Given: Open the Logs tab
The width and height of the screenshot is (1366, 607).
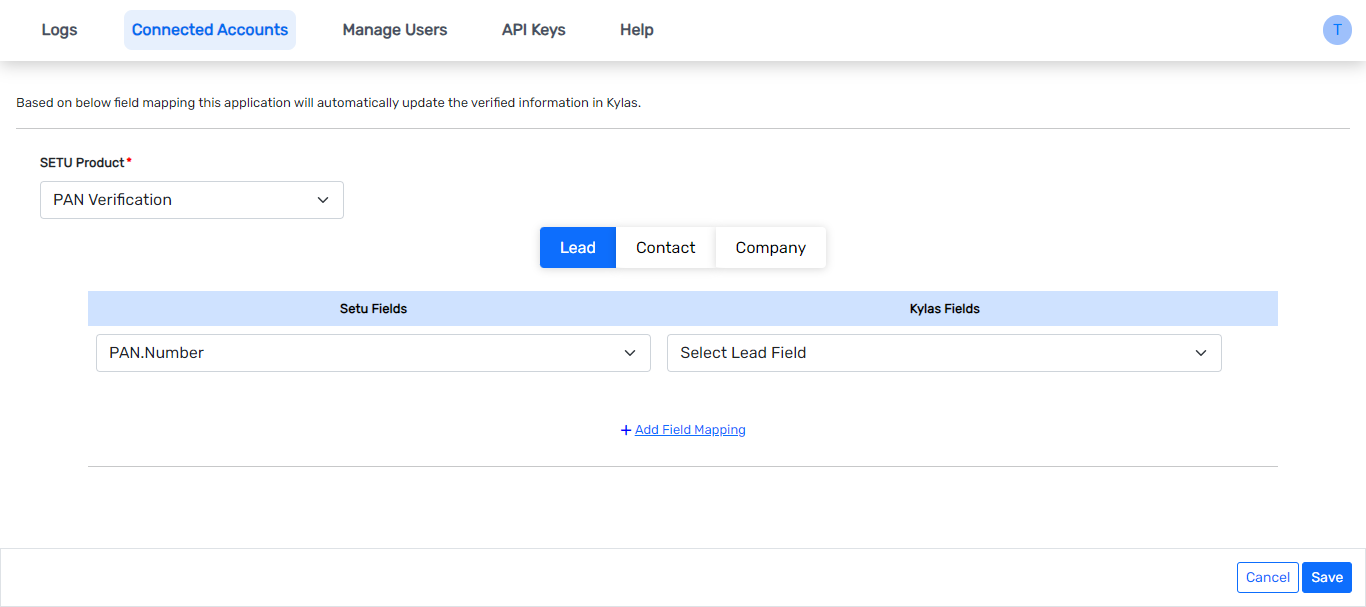Looking at the screenshot, I should (x=59, y=30).
